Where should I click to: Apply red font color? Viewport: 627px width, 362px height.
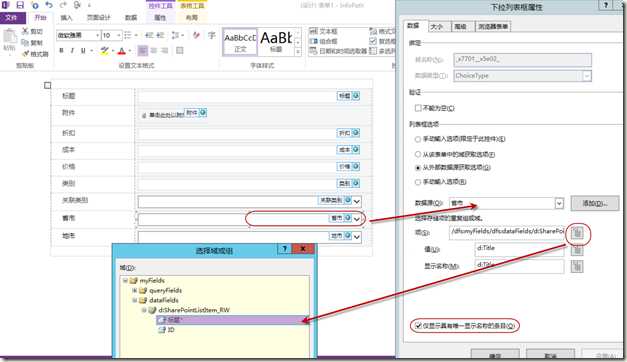(x=122, y=50)
